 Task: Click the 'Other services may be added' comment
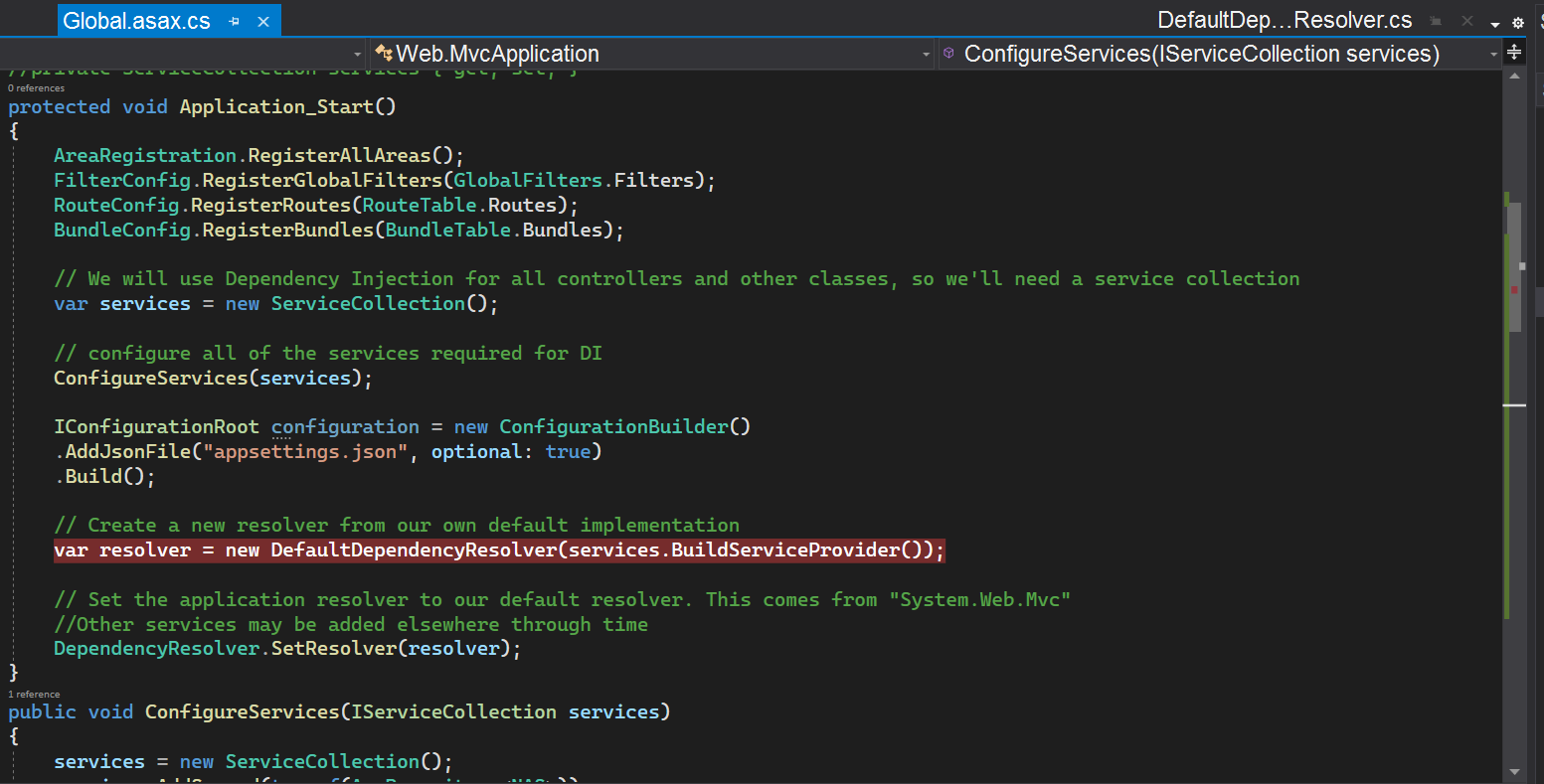click(351, 625)
